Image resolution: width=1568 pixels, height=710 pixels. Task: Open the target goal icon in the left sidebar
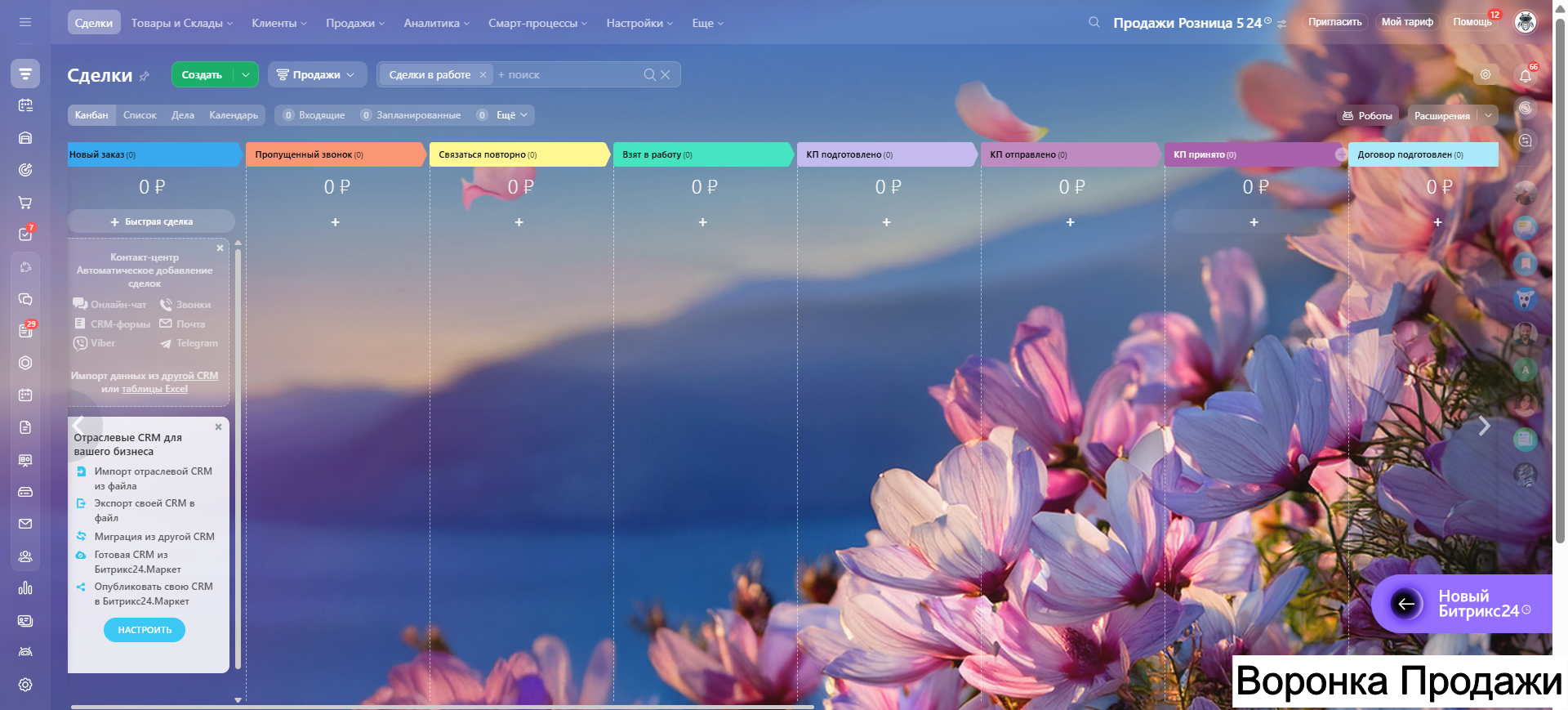[x=25, y=170]
